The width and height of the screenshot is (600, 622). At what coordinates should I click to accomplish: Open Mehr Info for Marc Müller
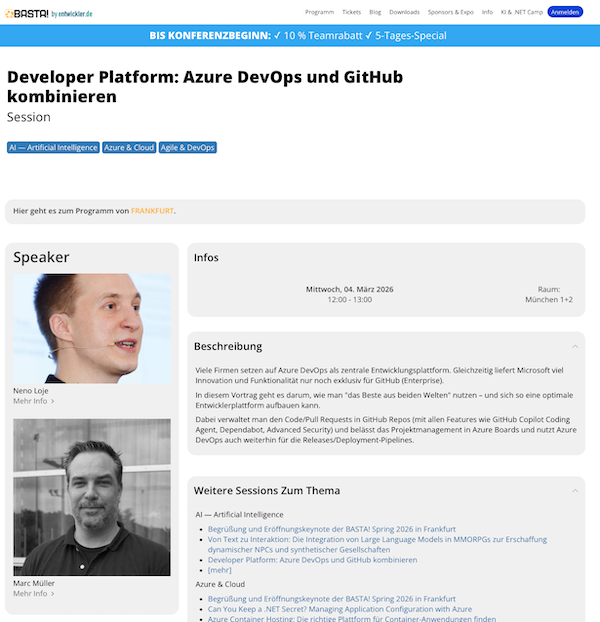coord(34,593)
